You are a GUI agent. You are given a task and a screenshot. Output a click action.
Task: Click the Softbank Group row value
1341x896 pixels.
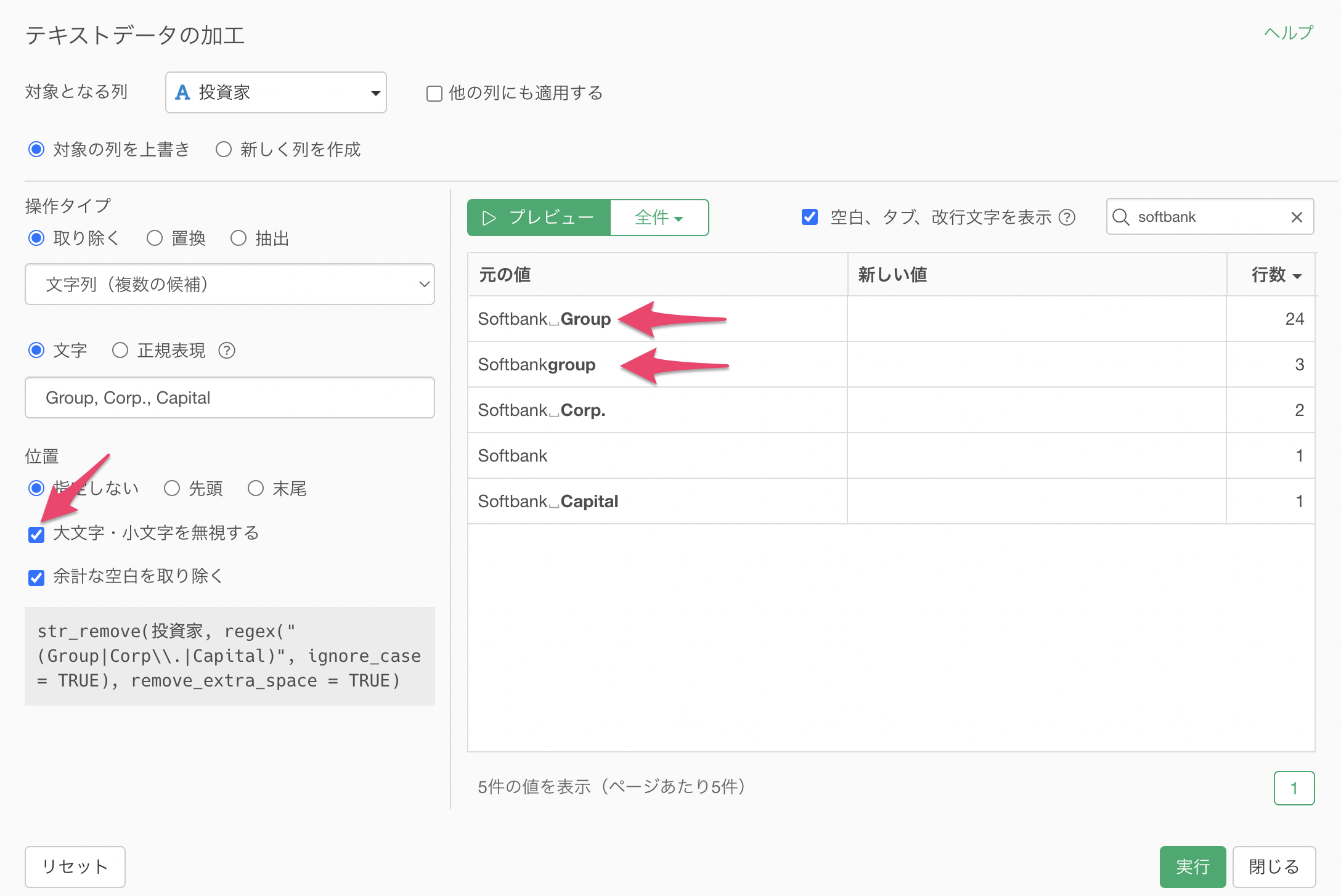tap(544, 319)
